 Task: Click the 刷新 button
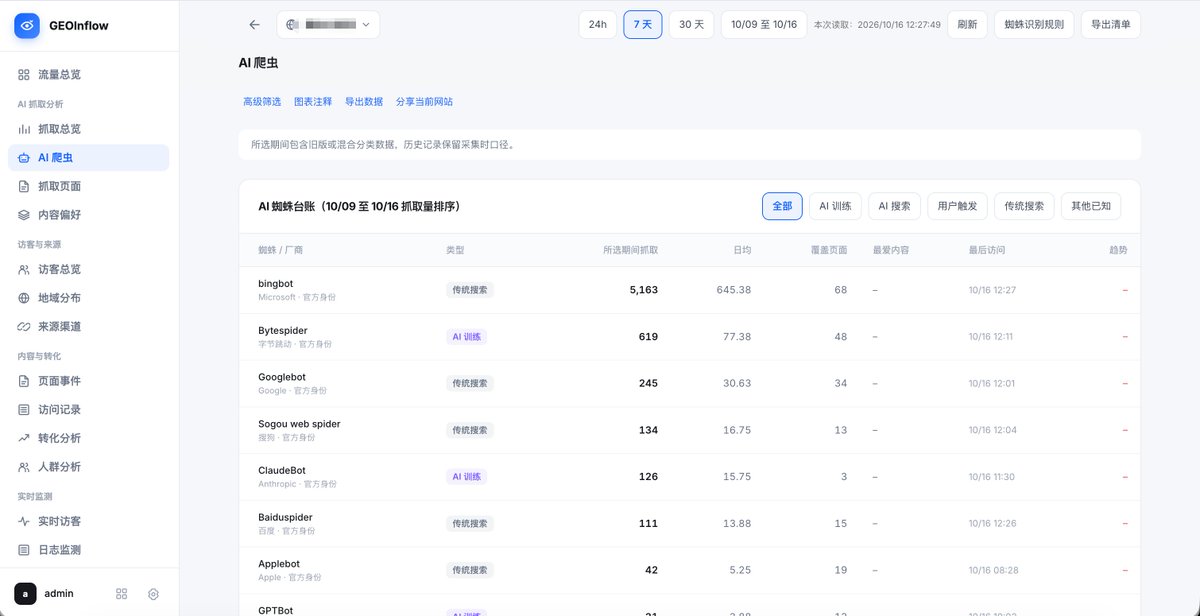pyautogui.click(x=968, y=25)
